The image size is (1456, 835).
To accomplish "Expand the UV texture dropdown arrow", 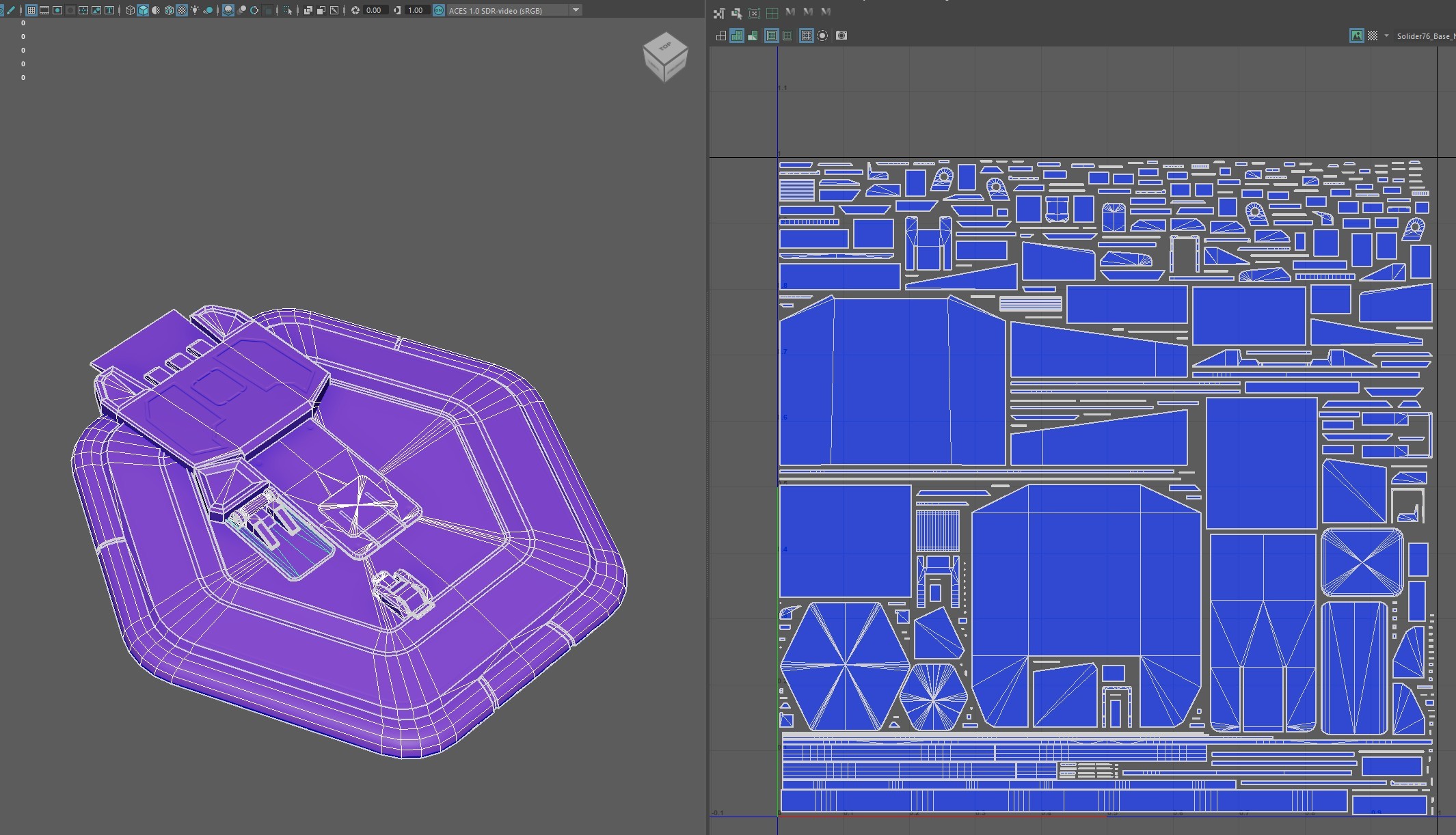I will coord(1386,36).
